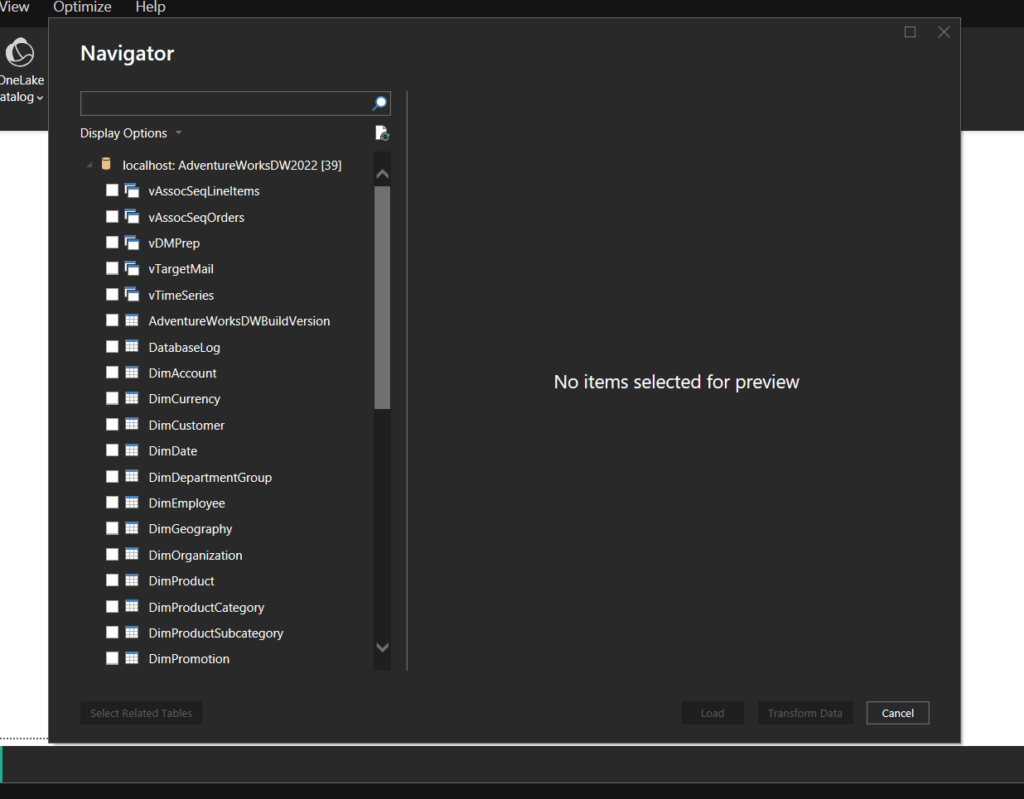The width and height of the screenshot is (1024, 799).
Task: Open the Help ribbon tab
Action: point(150,7)
